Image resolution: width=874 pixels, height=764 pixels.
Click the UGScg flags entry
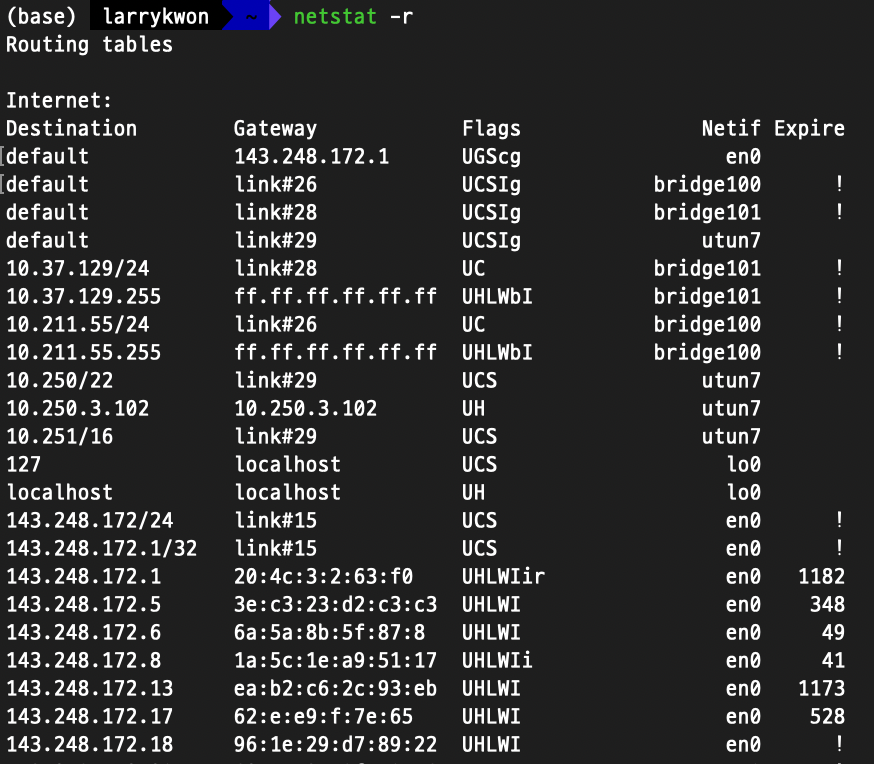(x=491, y=157)
